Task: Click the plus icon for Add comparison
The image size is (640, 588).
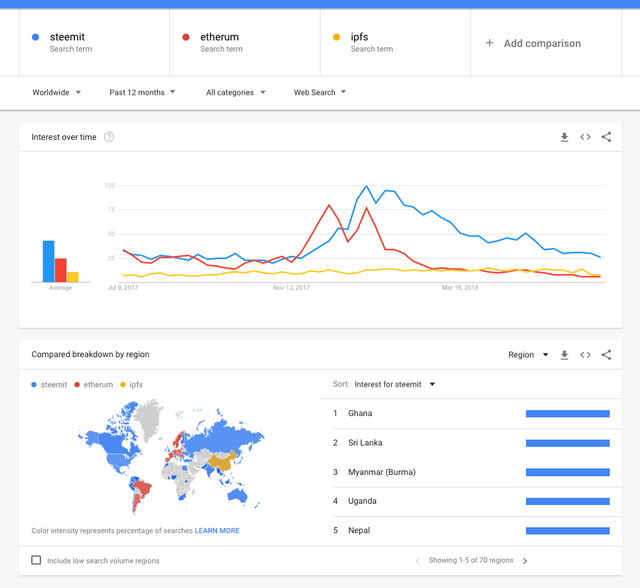Action: 489,43
